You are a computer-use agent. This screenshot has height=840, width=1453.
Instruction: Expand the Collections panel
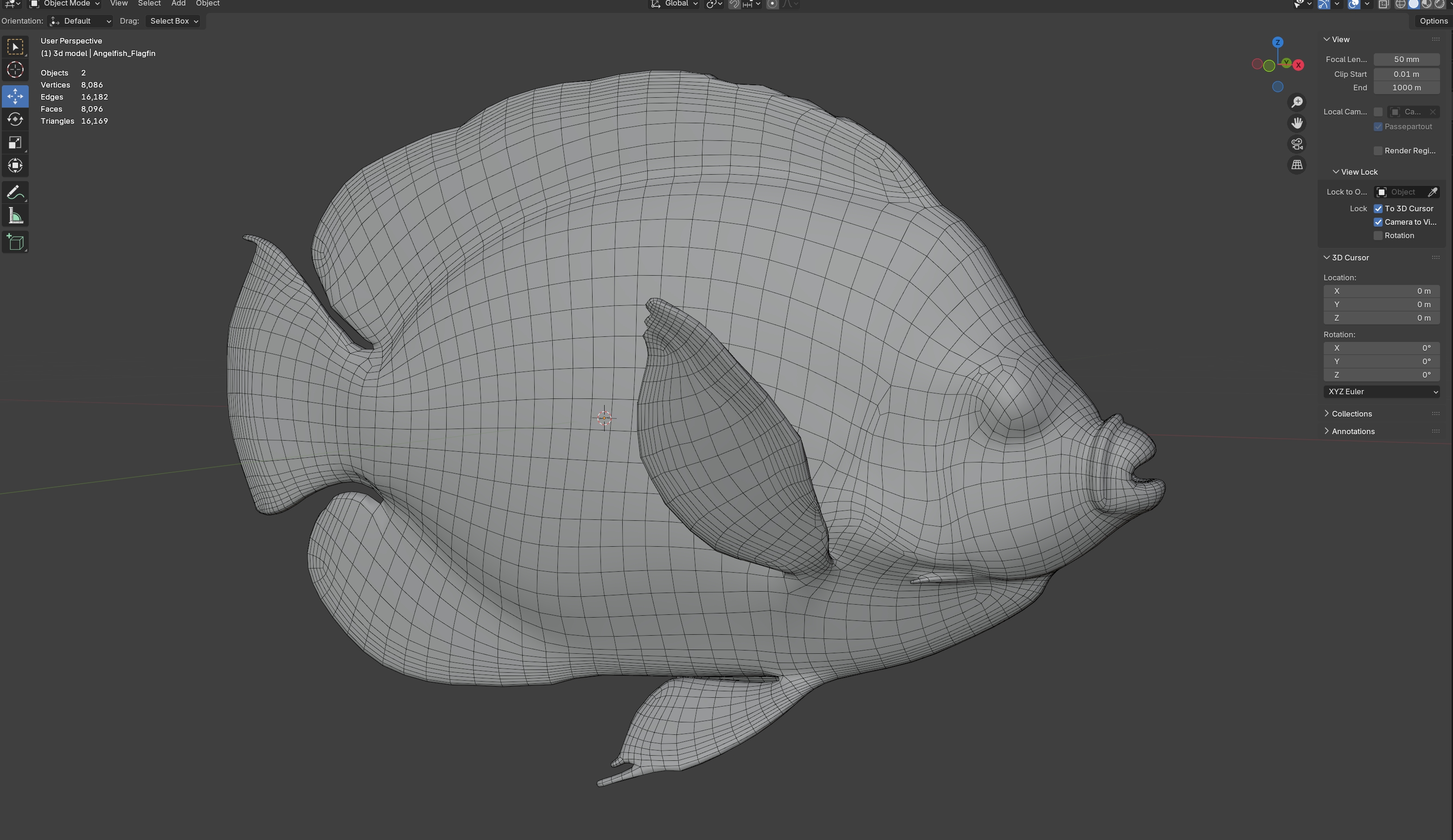coord(1351,414)
